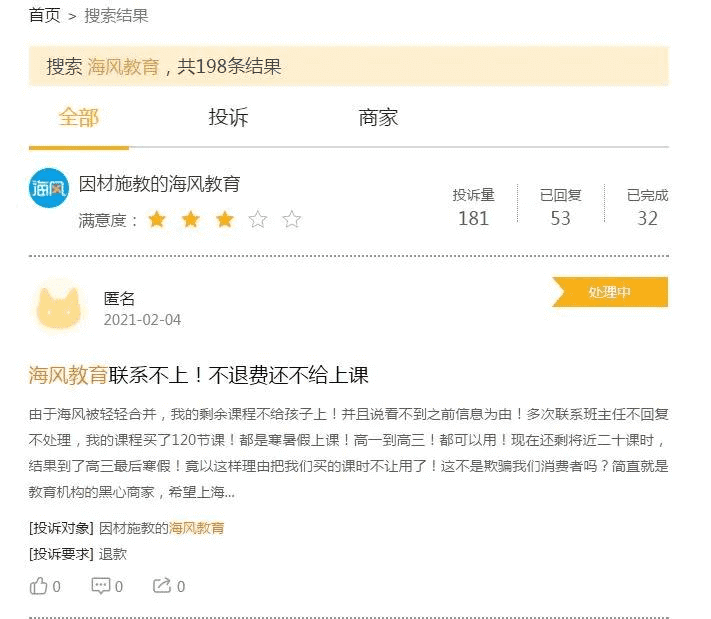Select the 全部 tab
The width and height of the screenshot is (711, 619).
tap(78, 117)
